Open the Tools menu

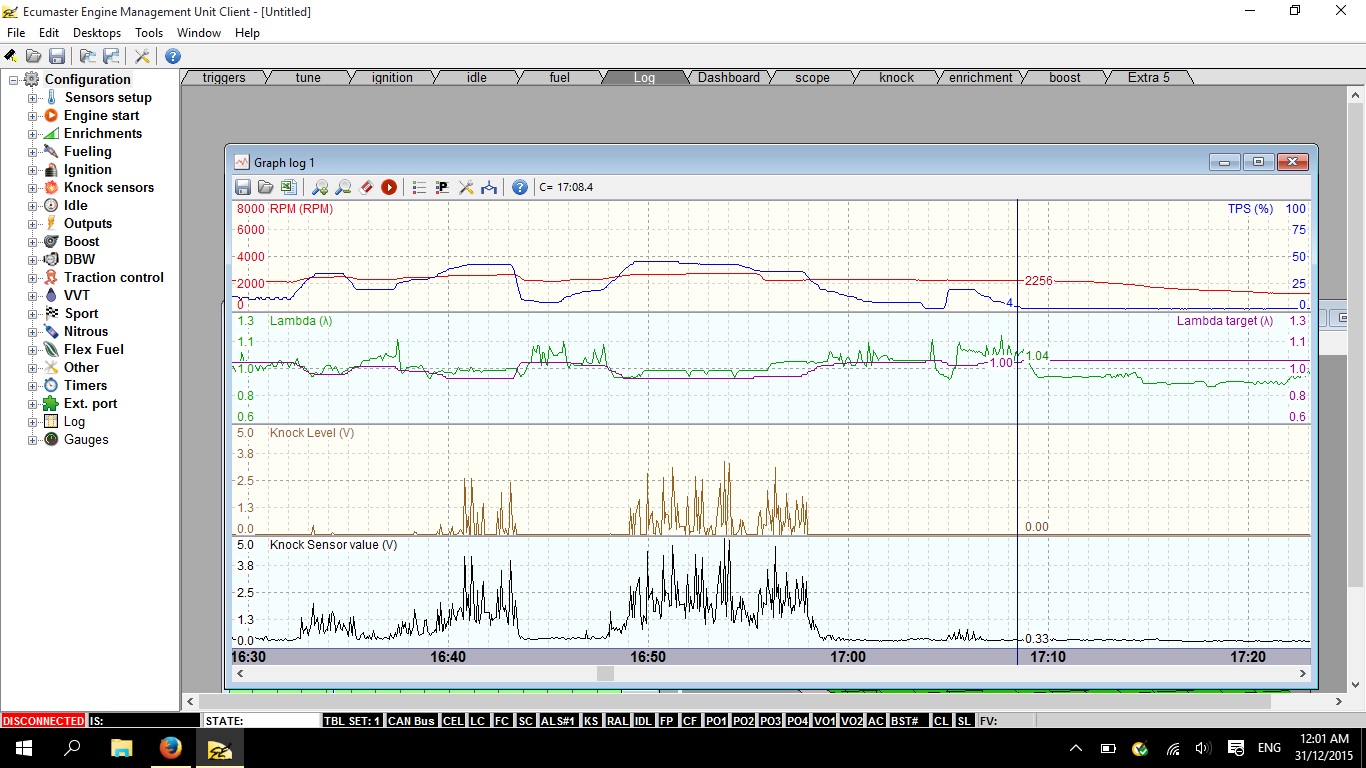[x=149, y=33]
